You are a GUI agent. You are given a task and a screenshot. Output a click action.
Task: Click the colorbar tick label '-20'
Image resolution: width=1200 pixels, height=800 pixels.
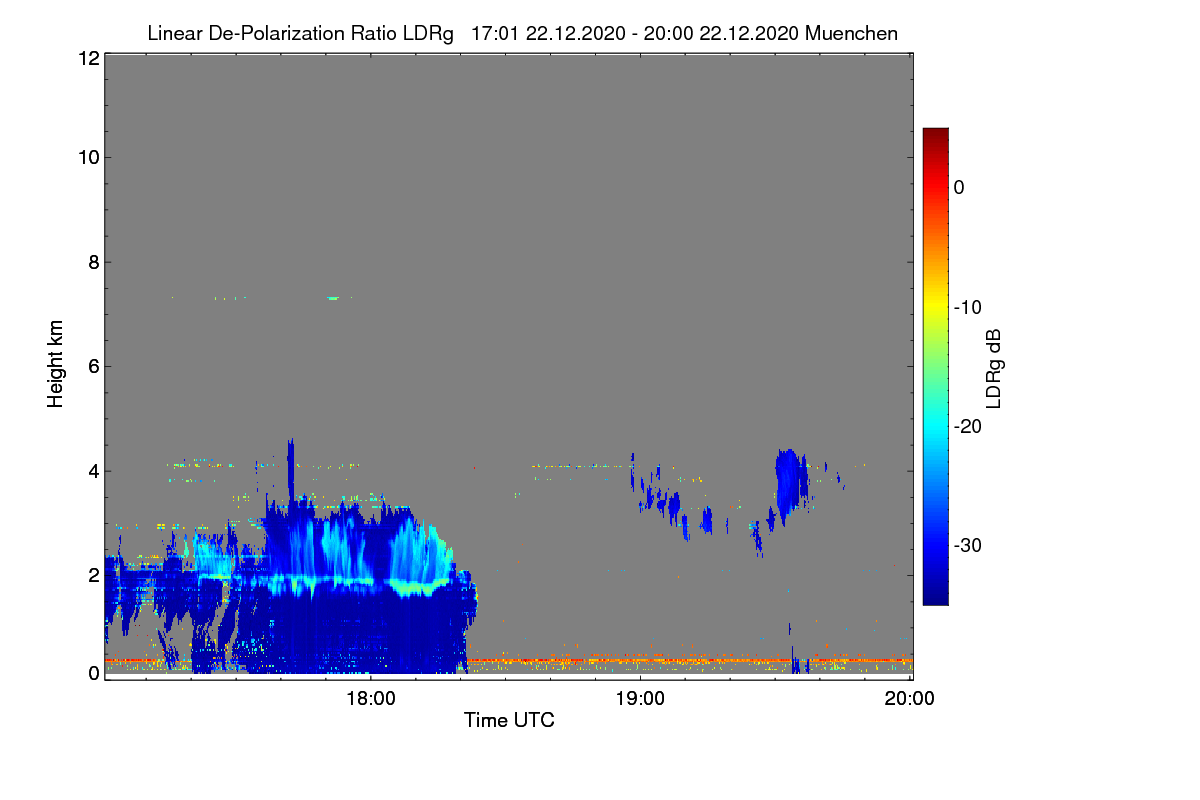966,426
